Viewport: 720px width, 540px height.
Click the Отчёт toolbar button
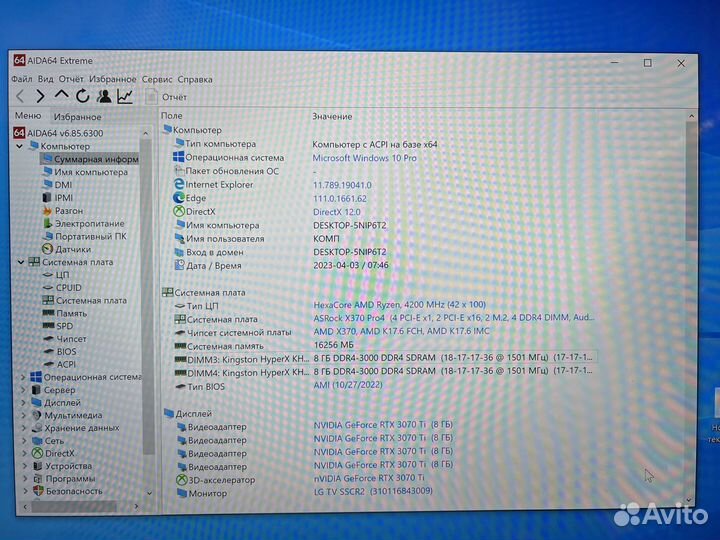[x=166, y=97]
